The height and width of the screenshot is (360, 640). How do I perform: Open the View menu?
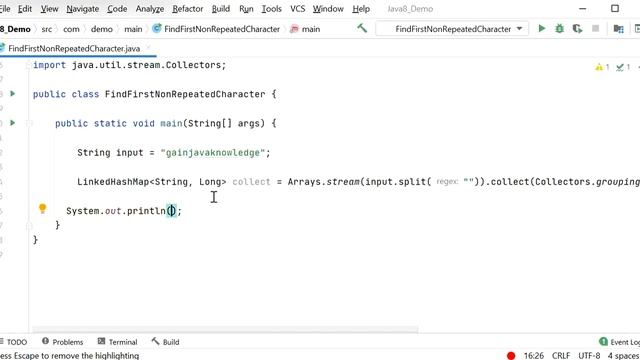[49, 9]
